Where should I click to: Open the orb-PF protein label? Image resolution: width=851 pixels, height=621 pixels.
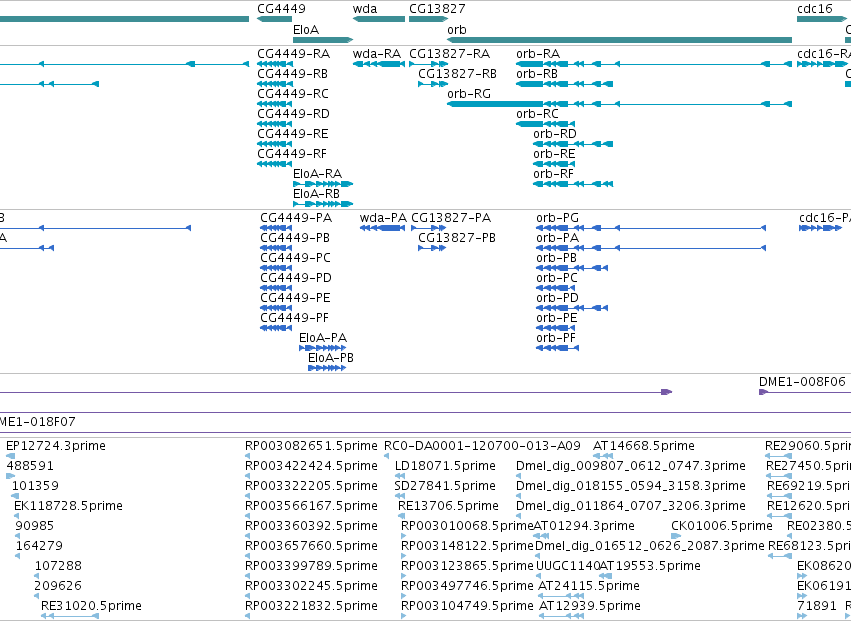[556, 339]
